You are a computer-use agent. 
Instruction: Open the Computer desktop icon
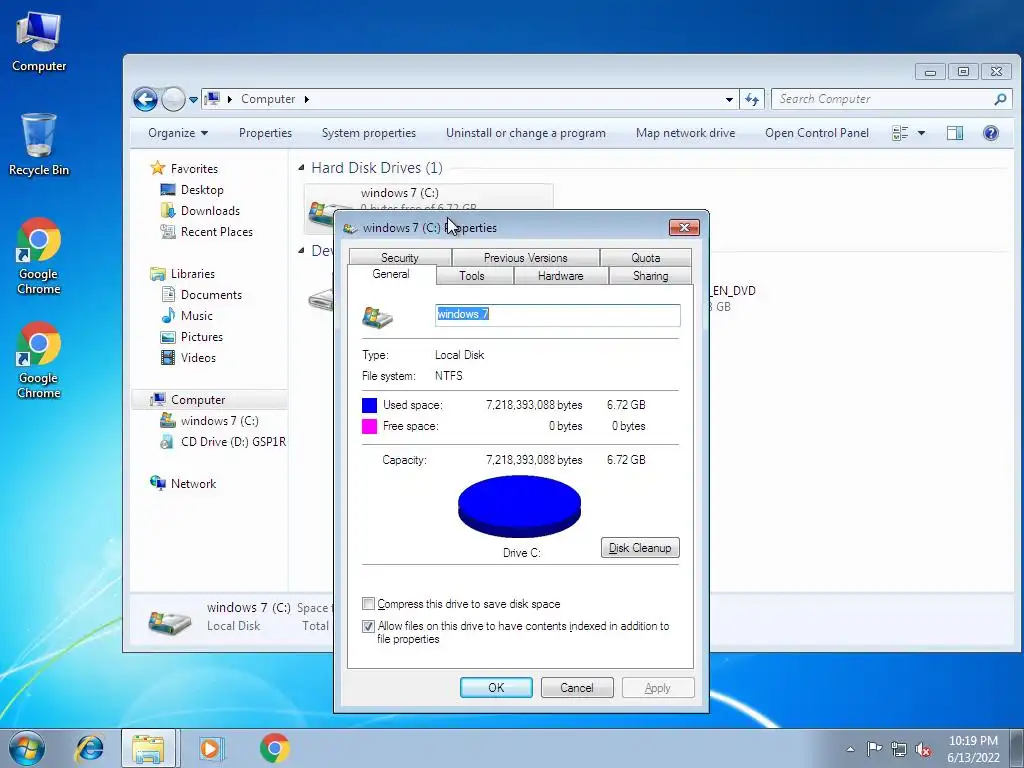[x=39, y=42]
